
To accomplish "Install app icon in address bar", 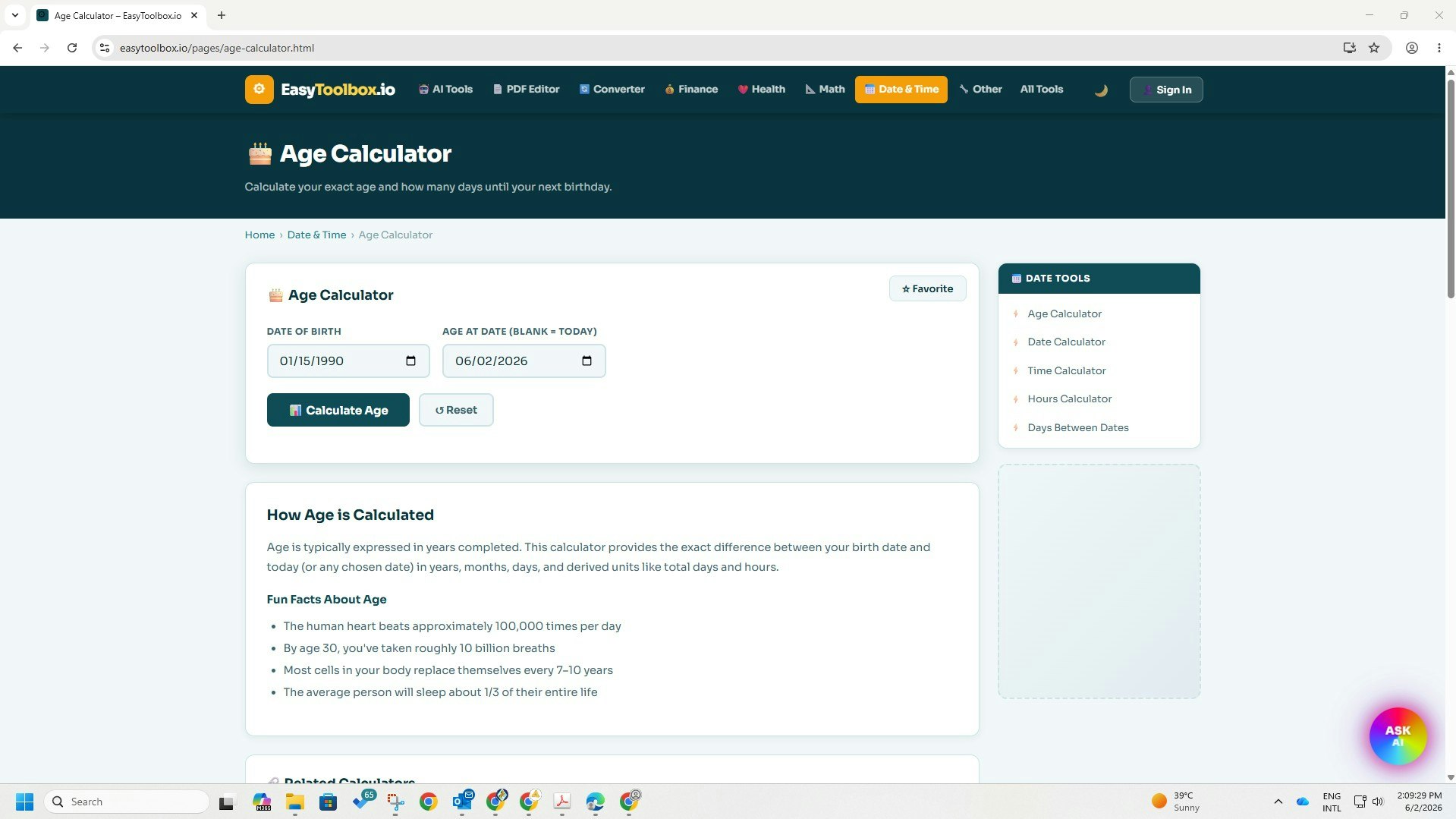I will click(x=1349, y=48).
